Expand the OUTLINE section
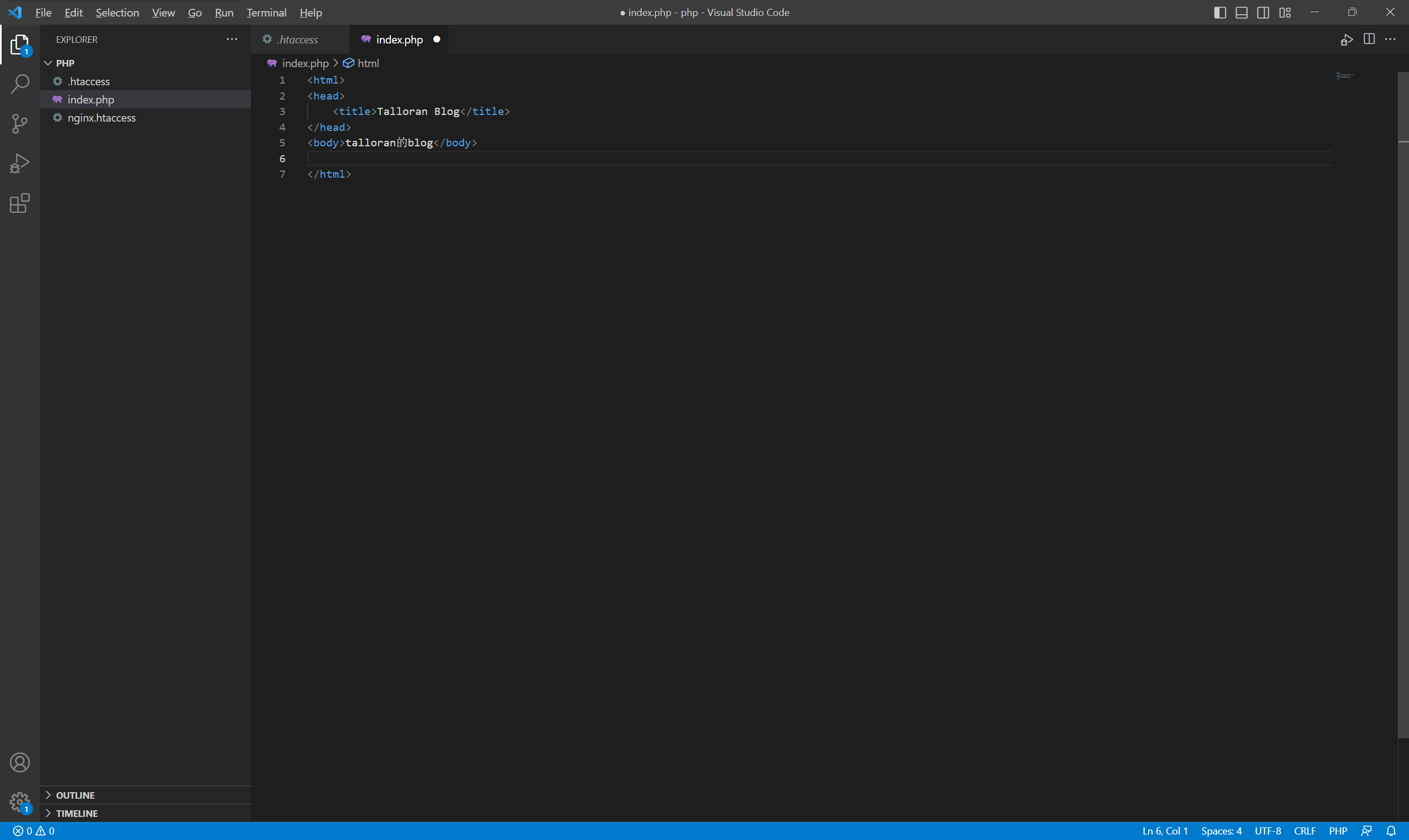1409x840 pixels. [75, 795]
